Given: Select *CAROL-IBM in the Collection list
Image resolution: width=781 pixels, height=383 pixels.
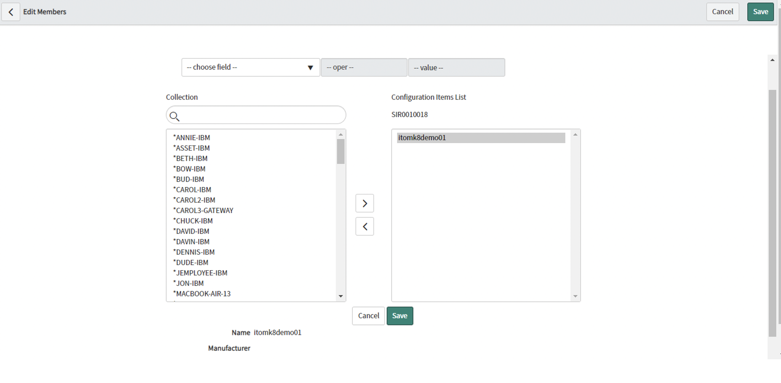Looking at the screenshot, I should click(192, 189).
